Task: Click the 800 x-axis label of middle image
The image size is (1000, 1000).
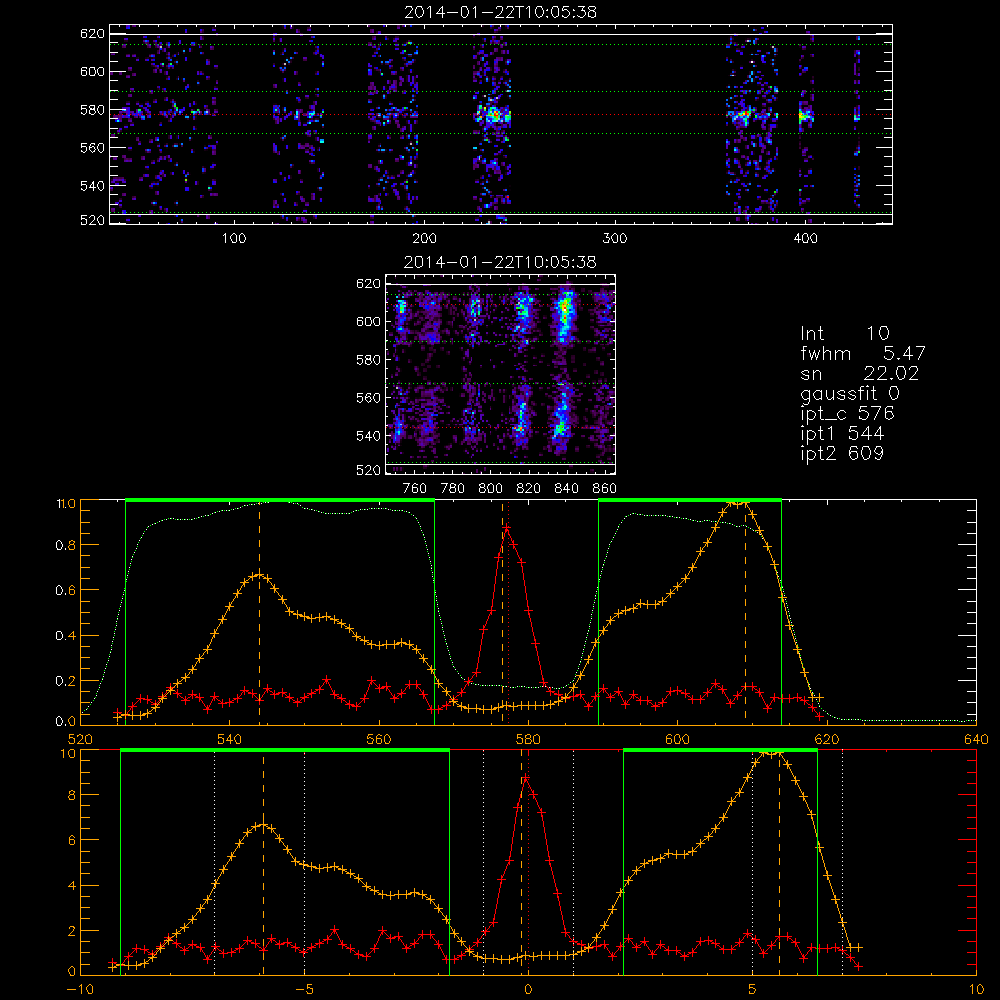Action: pyautogui.click(x=490, y=489)
